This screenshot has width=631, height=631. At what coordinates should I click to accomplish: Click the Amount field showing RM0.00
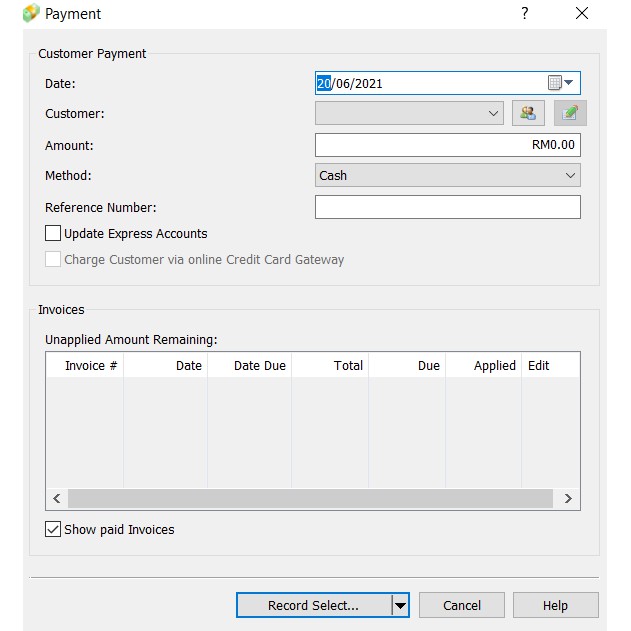[447, 145]
